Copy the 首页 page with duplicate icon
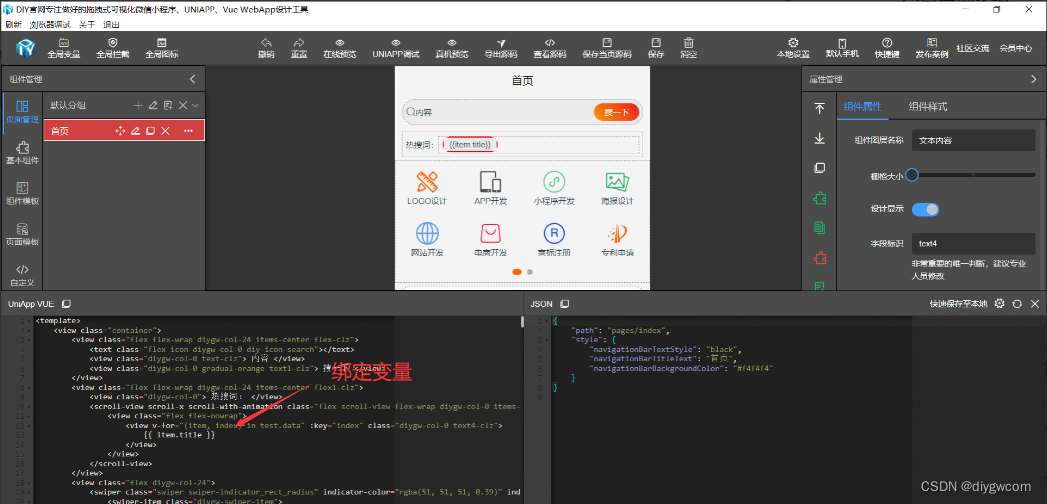Screen dimensions: 1047x504 (151, 131)
